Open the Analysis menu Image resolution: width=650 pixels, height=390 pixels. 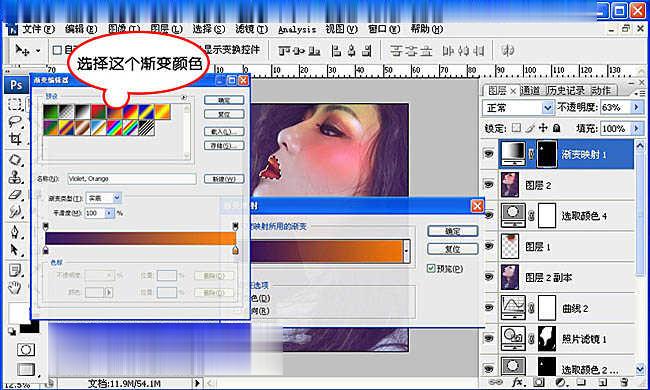tap(297, 29)
